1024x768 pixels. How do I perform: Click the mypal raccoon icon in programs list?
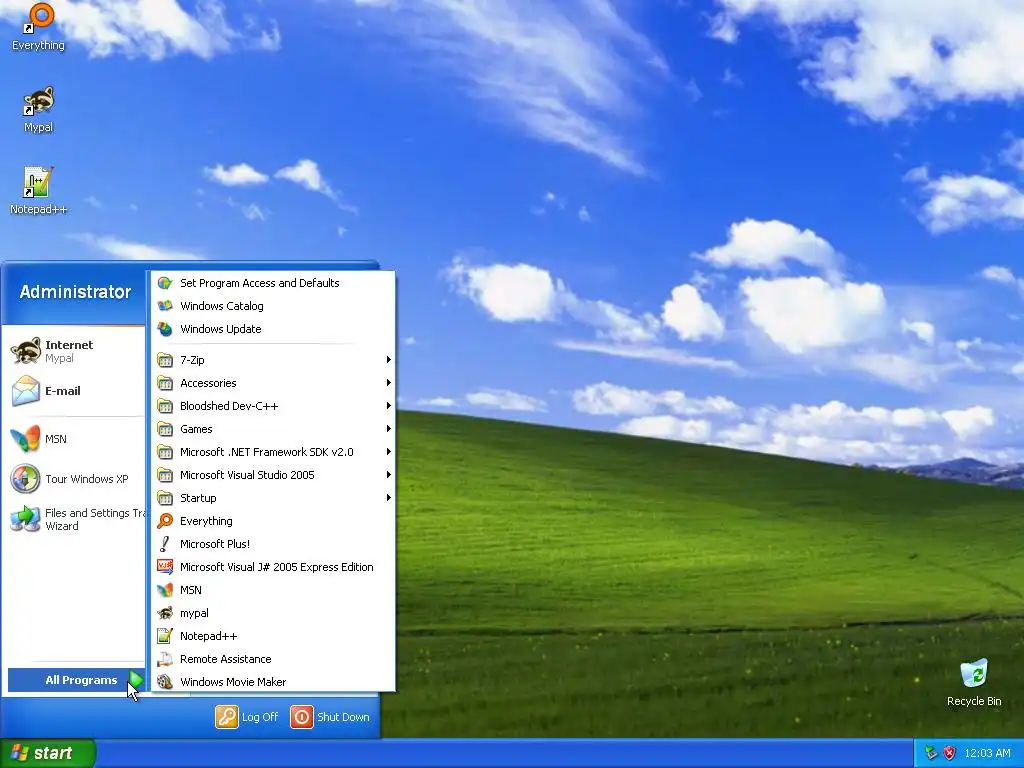[165, 613]
